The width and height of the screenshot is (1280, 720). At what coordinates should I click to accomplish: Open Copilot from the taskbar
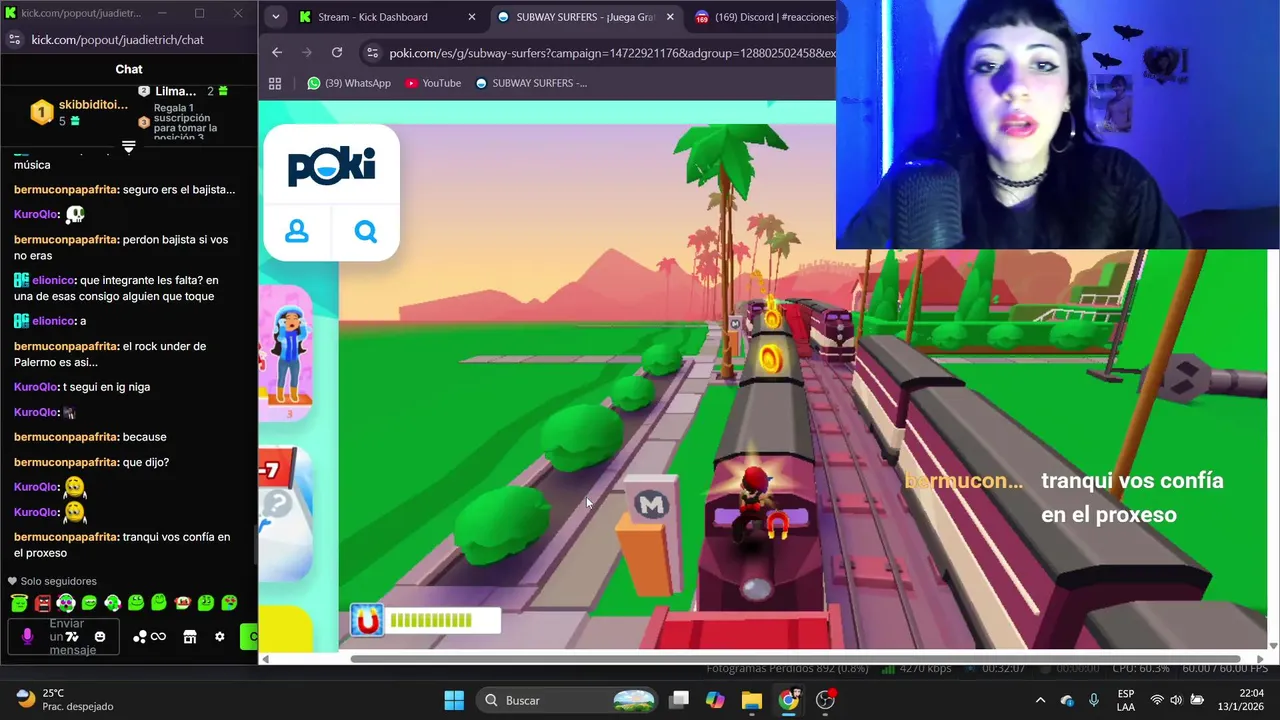[715, 700]
